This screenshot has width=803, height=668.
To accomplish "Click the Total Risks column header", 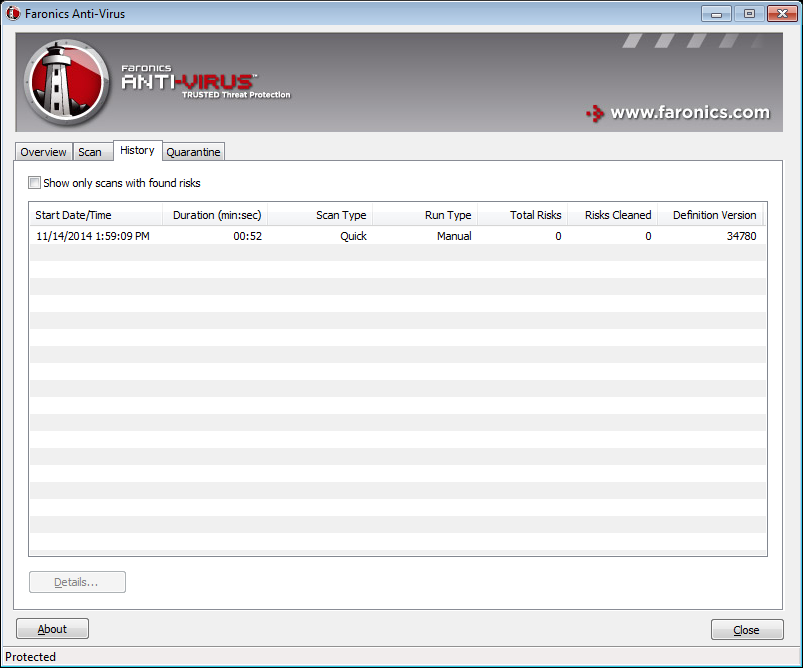I will pos(523,215).
